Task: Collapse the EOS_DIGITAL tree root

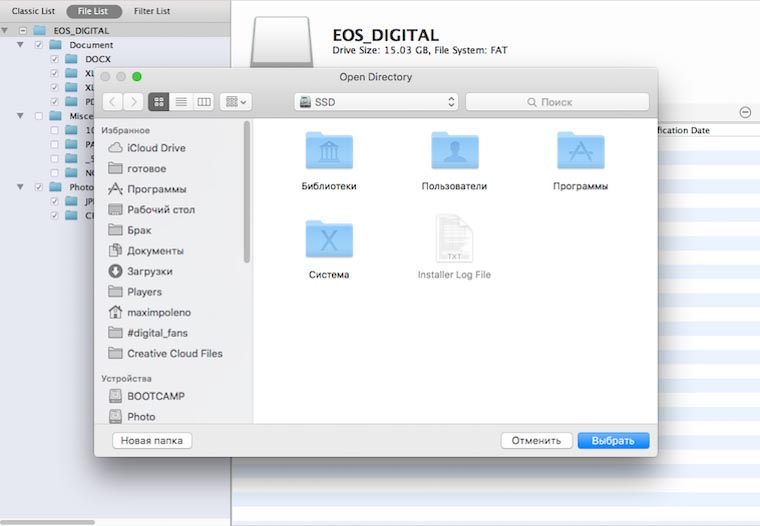Action: [4, 31]
